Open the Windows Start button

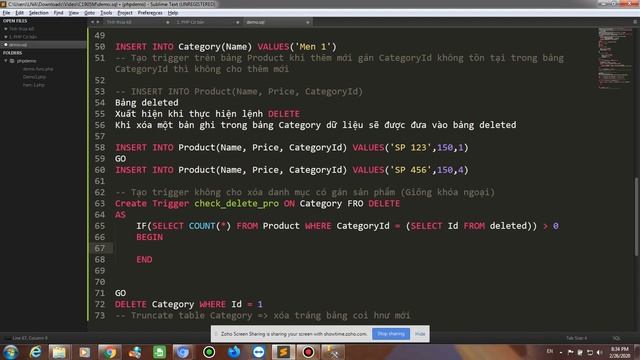(x=11, y=352)
